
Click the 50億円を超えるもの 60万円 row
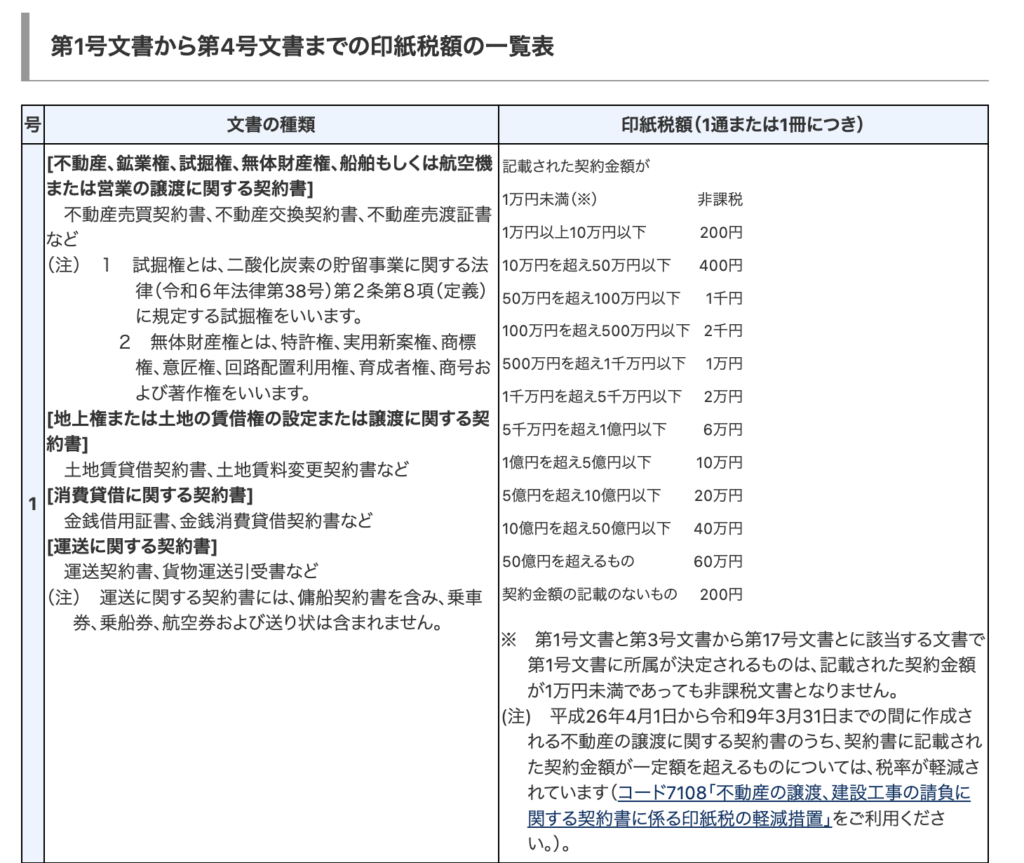[x=622, y=561]
